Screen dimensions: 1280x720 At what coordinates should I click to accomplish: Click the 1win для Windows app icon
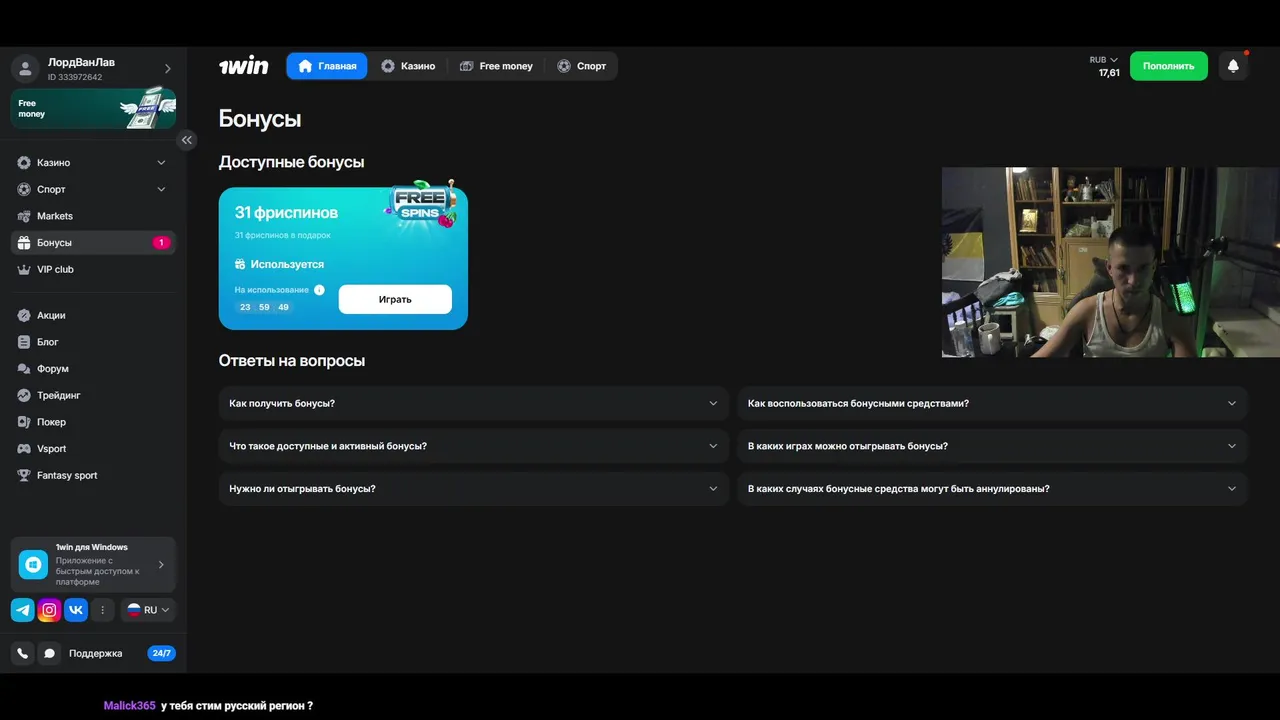tap(33, 564)
